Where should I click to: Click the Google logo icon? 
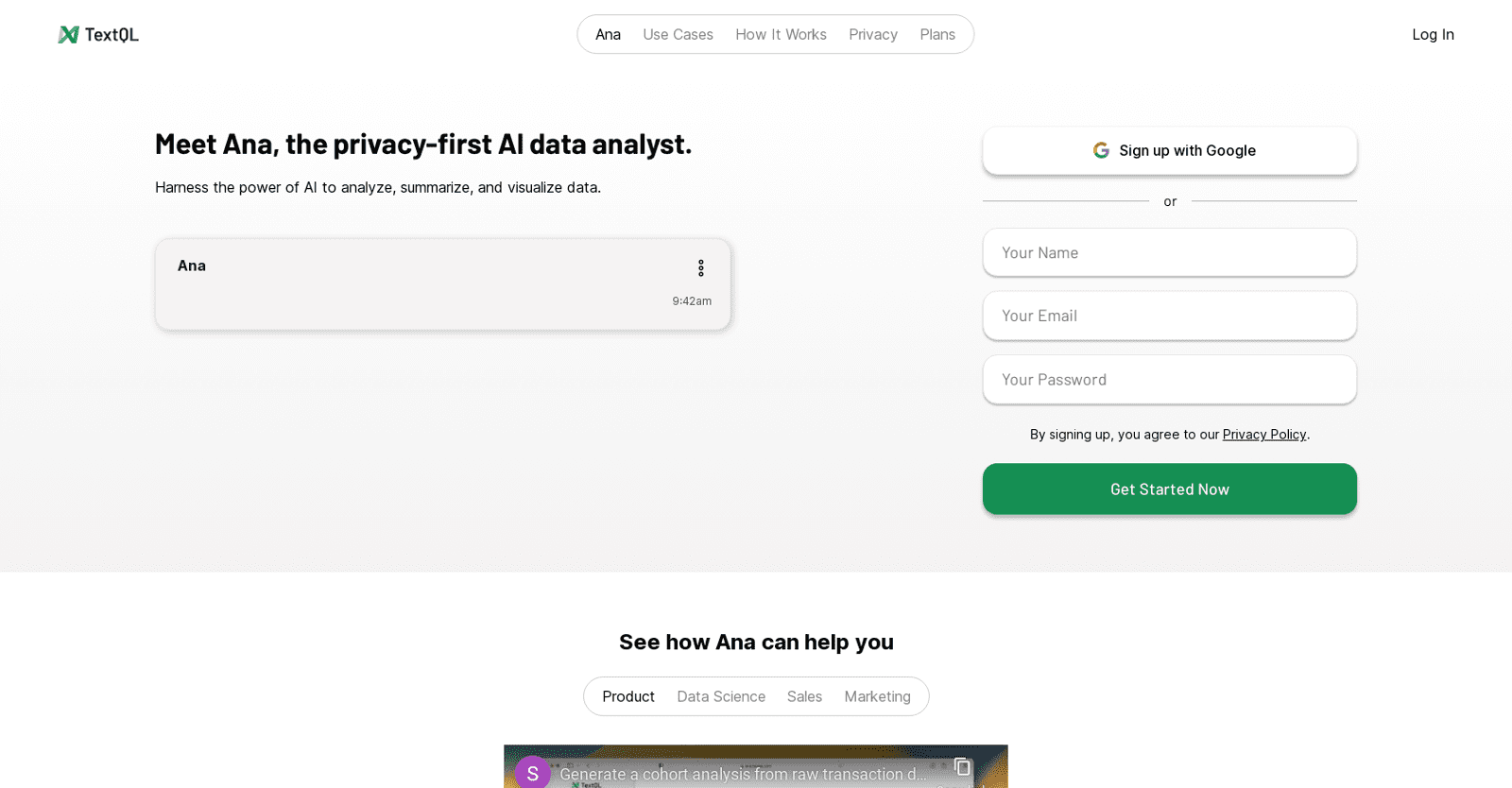tap(1101, 150)
